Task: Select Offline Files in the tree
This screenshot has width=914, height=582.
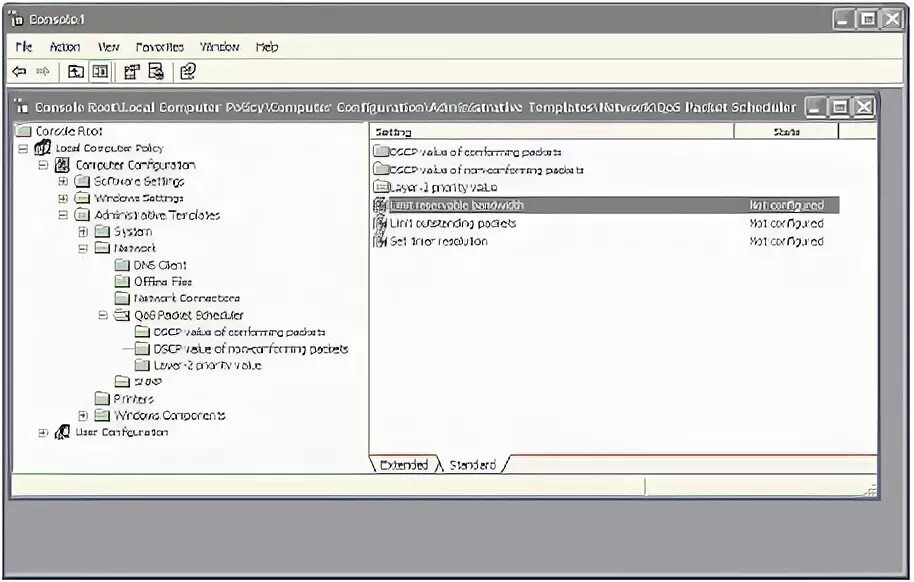Action: coord(163,282)
